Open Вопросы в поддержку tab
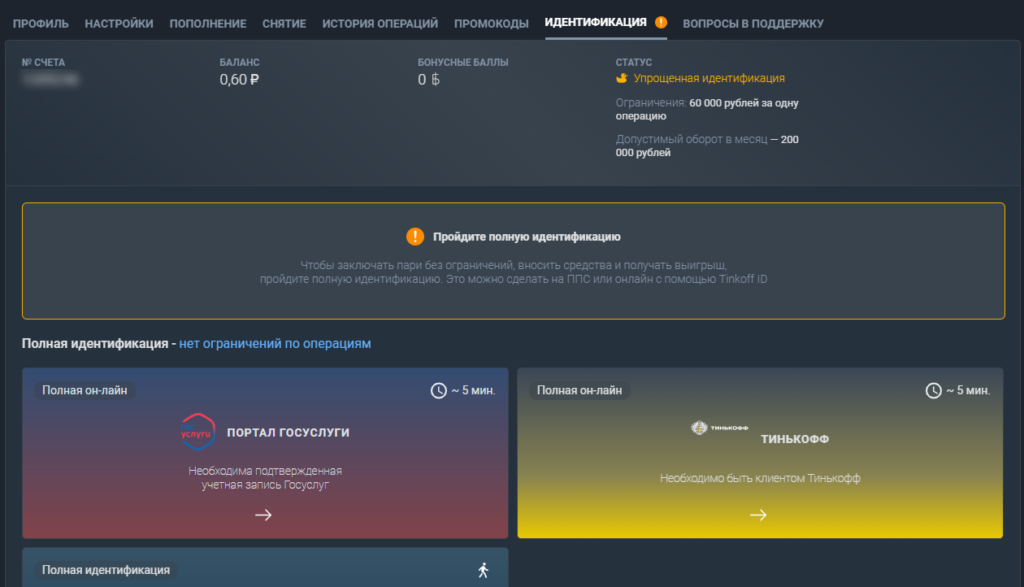 (x=753, y=24)
